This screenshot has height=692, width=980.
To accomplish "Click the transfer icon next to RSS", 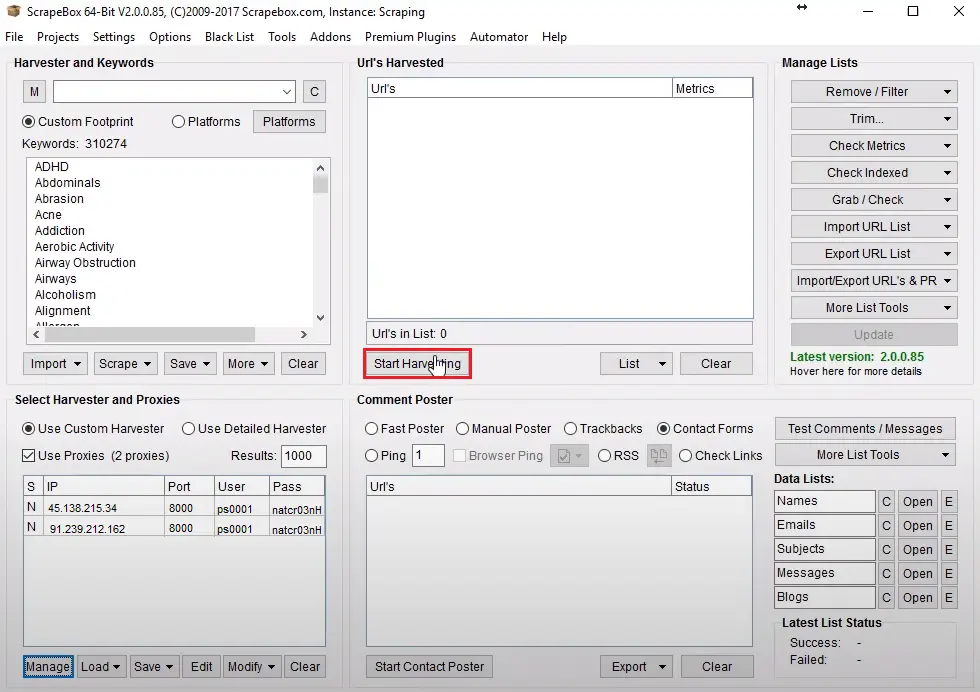I will click(658, 456).
